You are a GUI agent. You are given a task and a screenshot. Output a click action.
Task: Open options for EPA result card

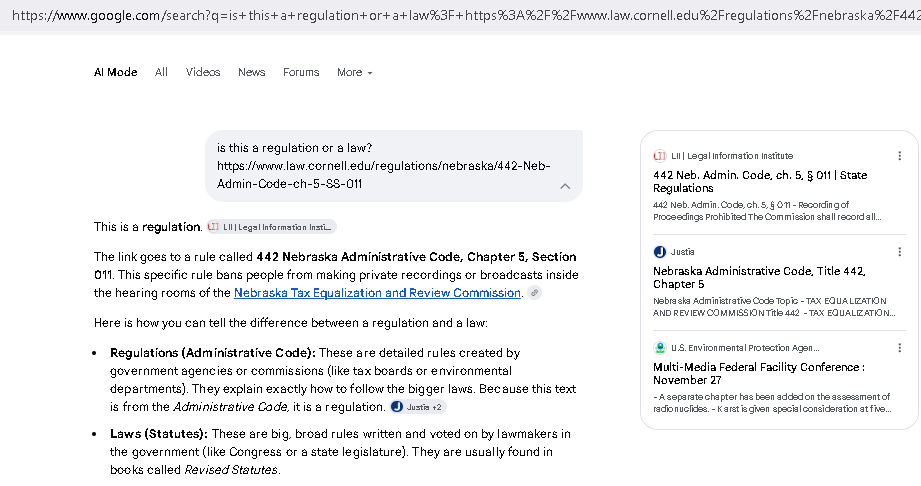(899, 348)
